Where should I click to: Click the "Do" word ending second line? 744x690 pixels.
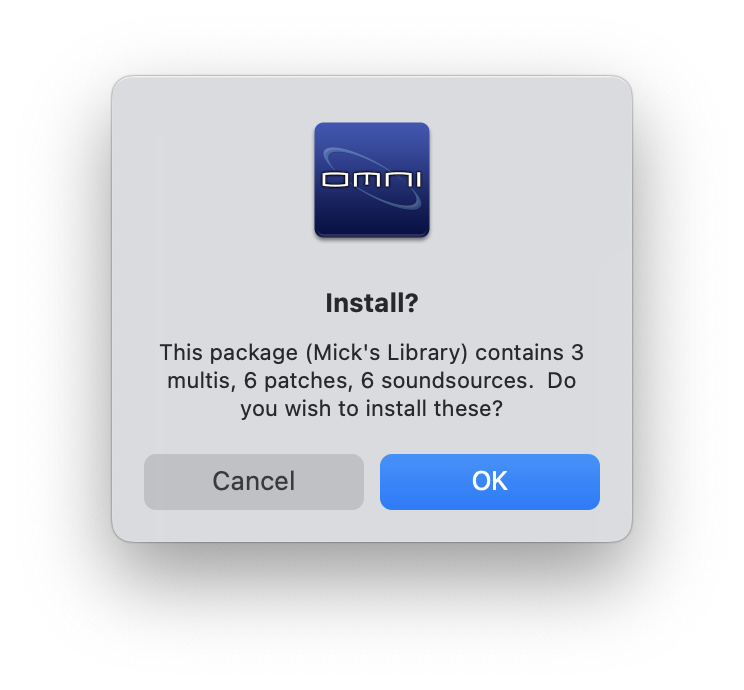pyautogui.click(x=562, y=381)
